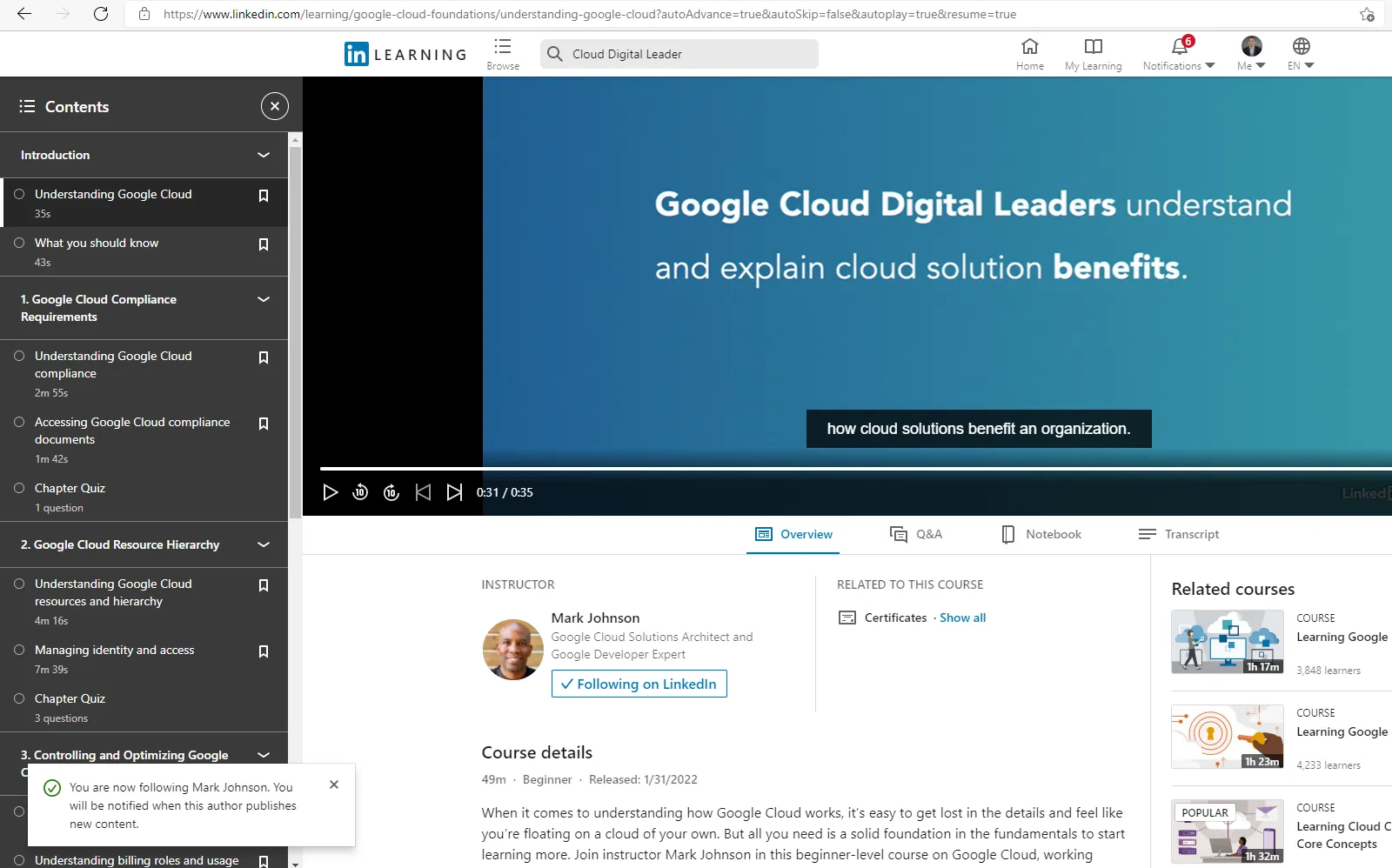Open the EN language menu

coord(1301,54)
